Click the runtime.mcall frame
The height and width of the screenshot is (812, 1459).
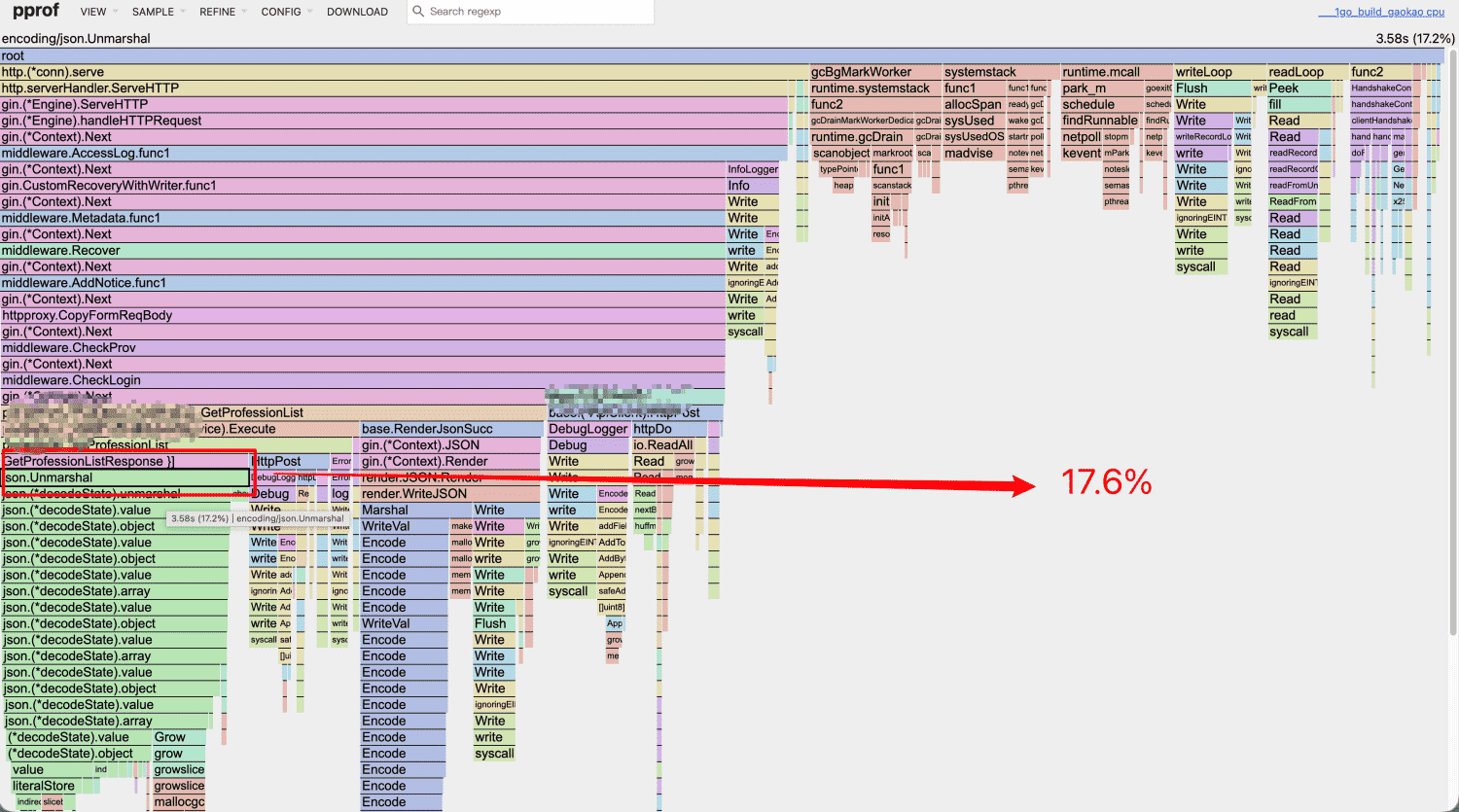(1116, 72)
